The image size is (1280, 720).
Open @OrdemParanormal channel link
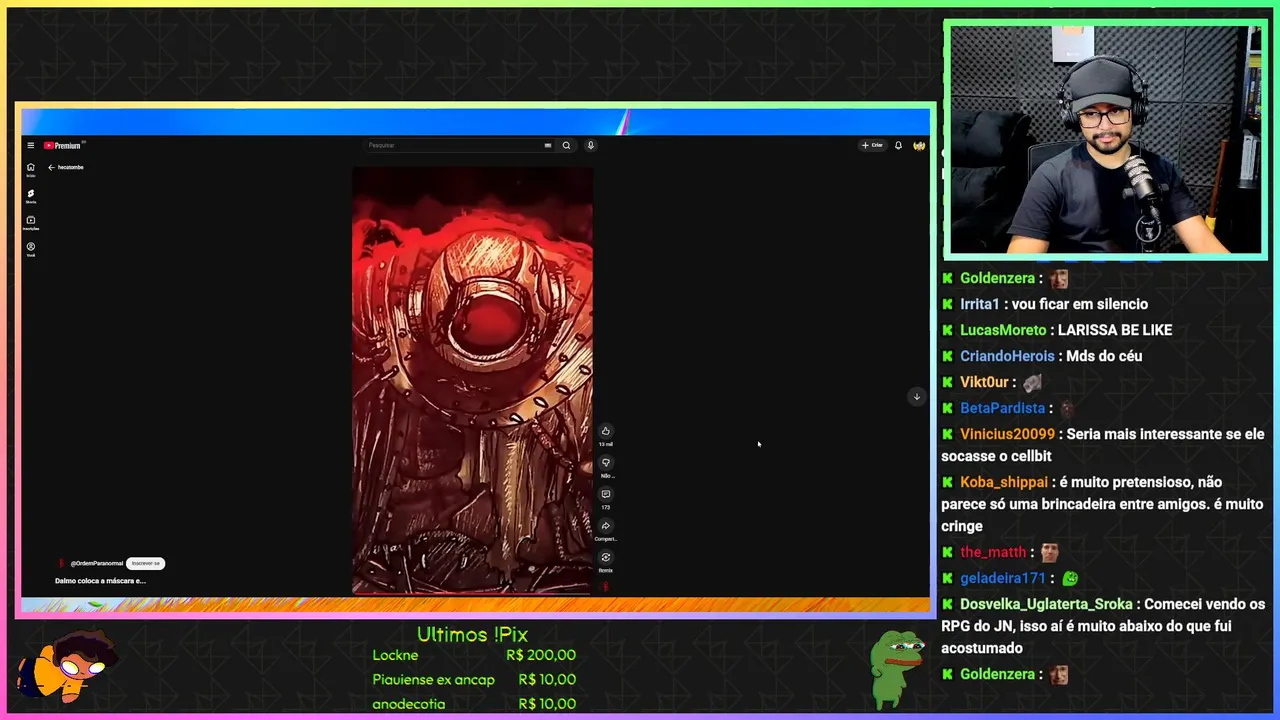97,563
